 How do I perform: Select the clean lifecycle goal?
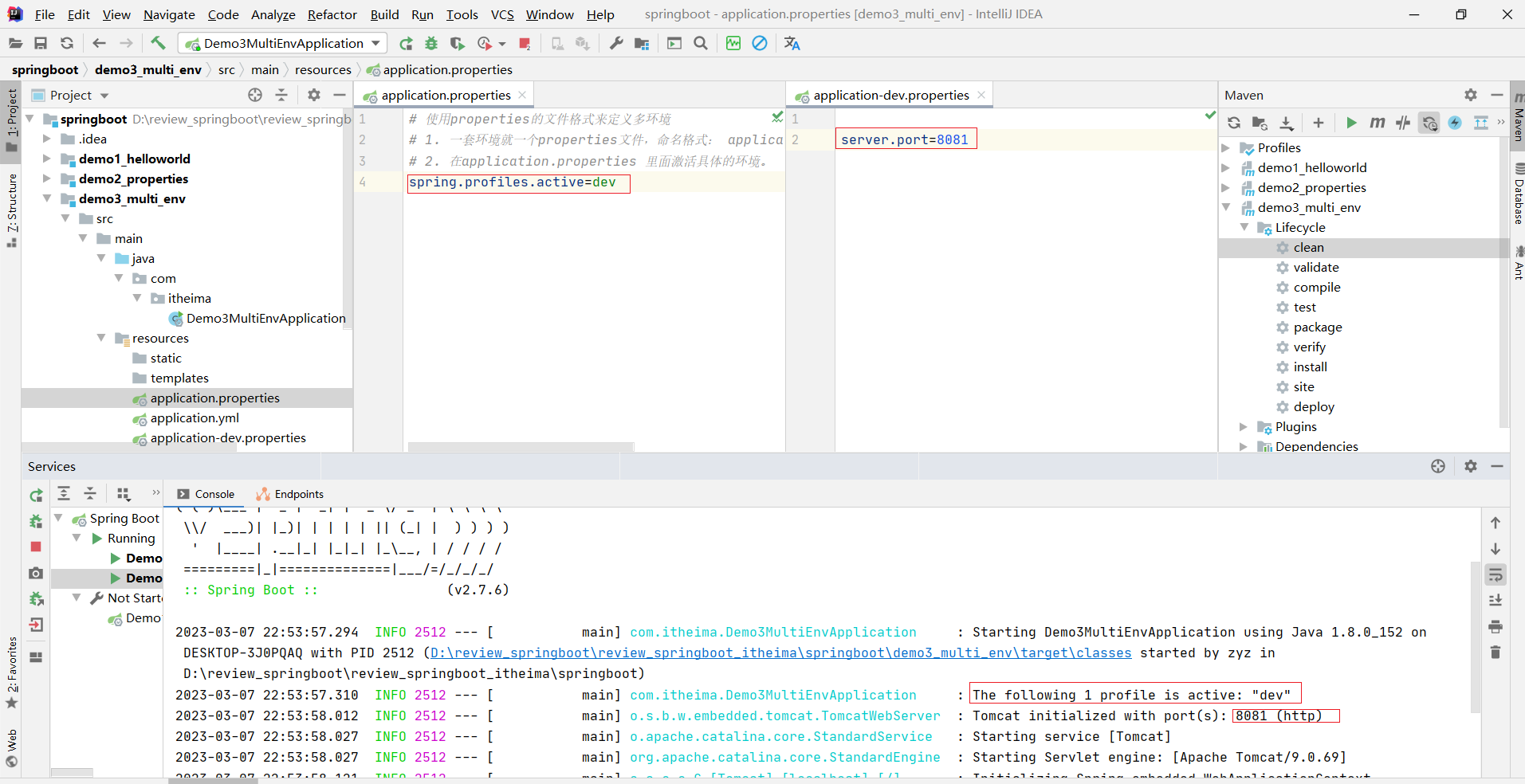1308,248
